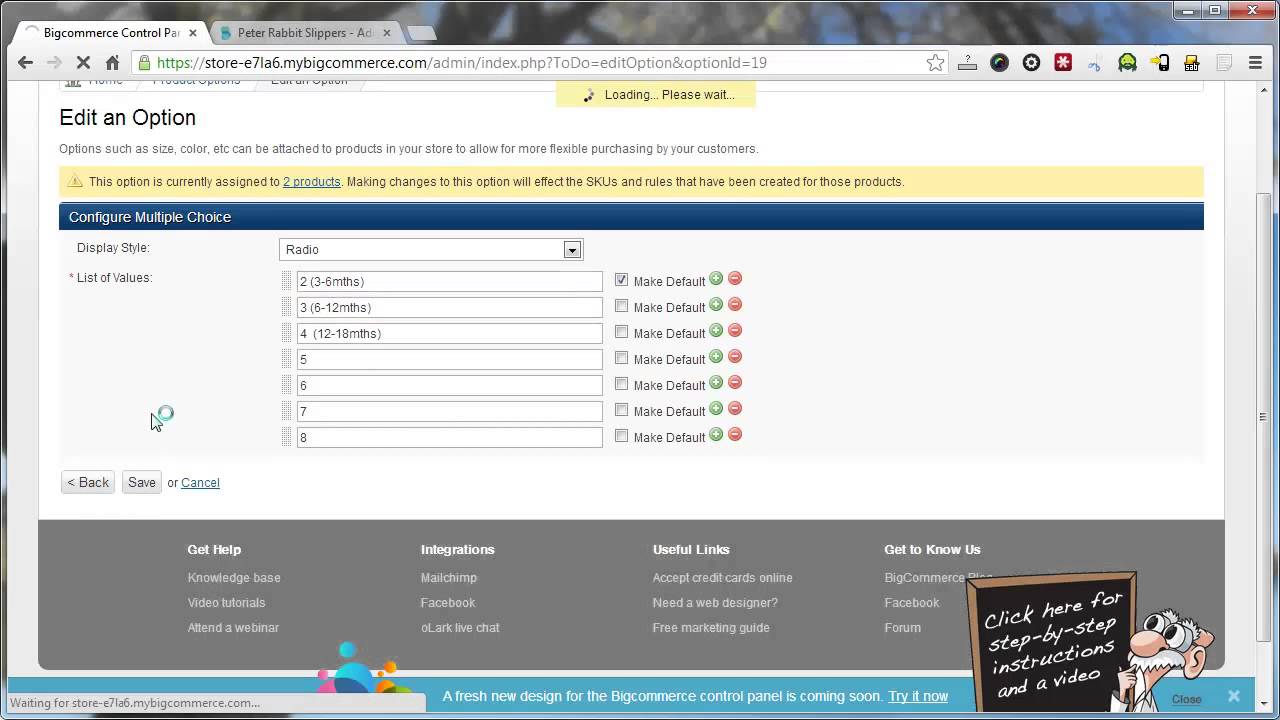Viewport: 1280px width, 720px height.
Task: Click the green plus beside value 7
Action: click(x=716, y=409)
